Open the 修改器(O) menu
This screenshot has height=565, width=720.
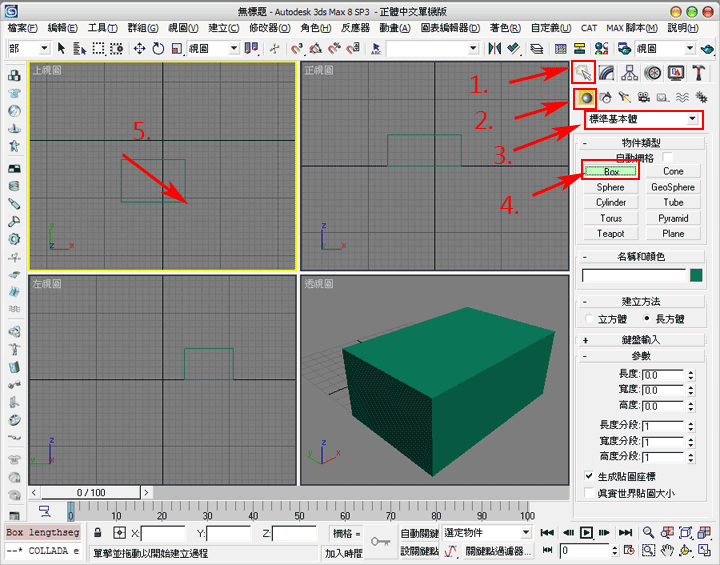(270, 28)
